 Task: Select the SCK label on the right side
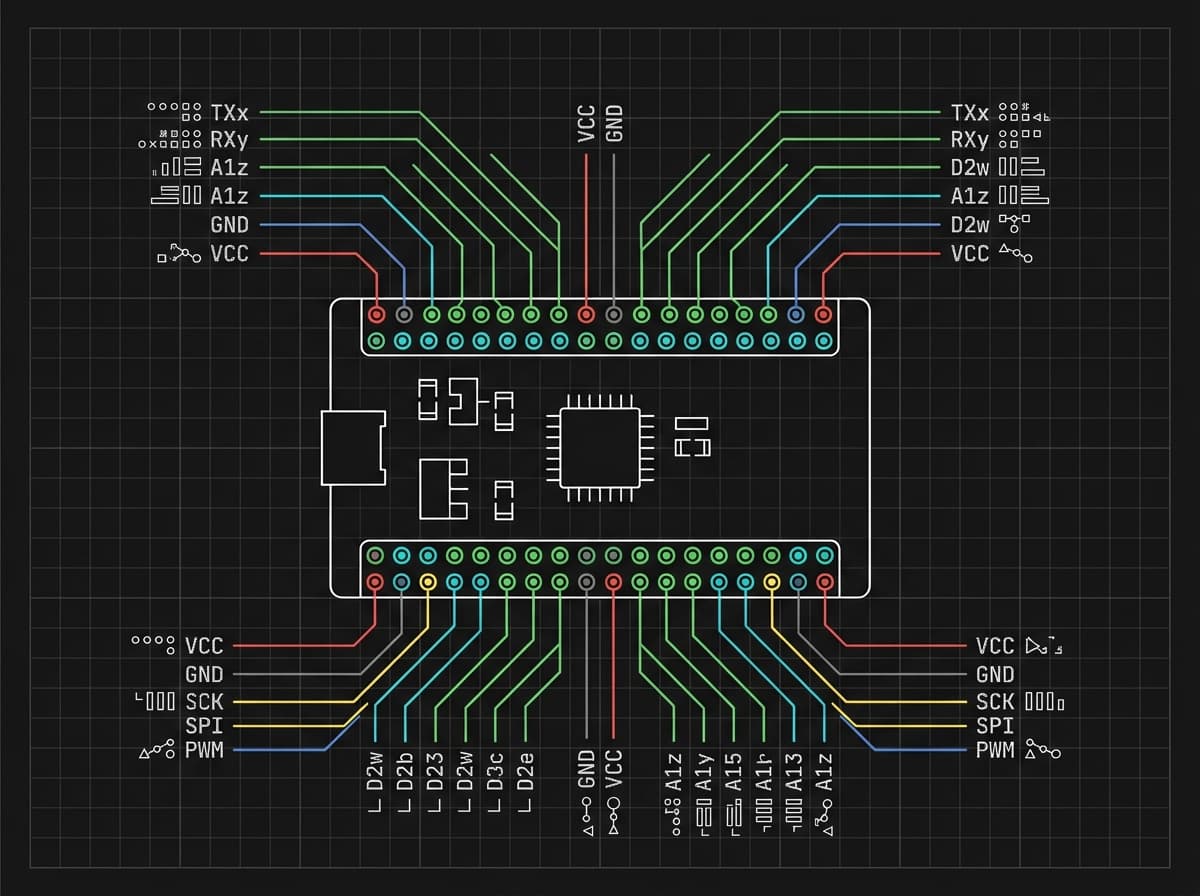pyautogui.click(x=995, y=702)
